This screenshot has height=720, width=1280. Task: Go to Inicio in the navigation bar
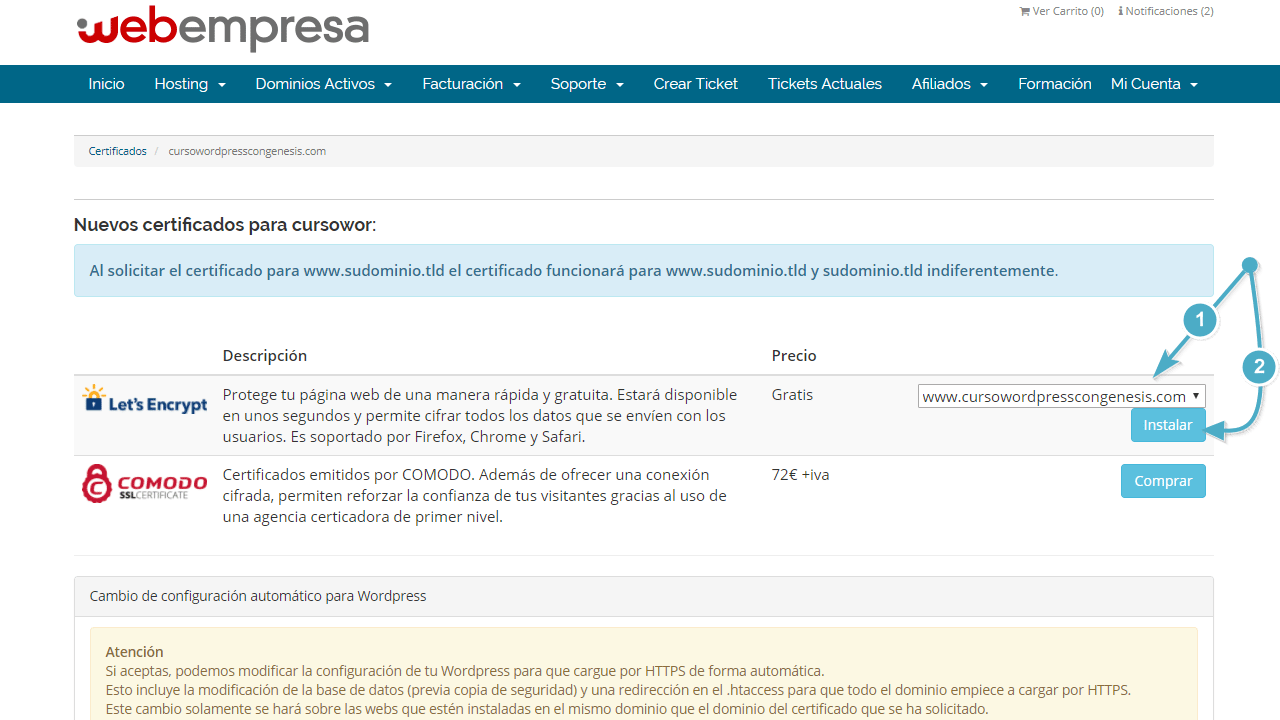(x=106, y=84)
